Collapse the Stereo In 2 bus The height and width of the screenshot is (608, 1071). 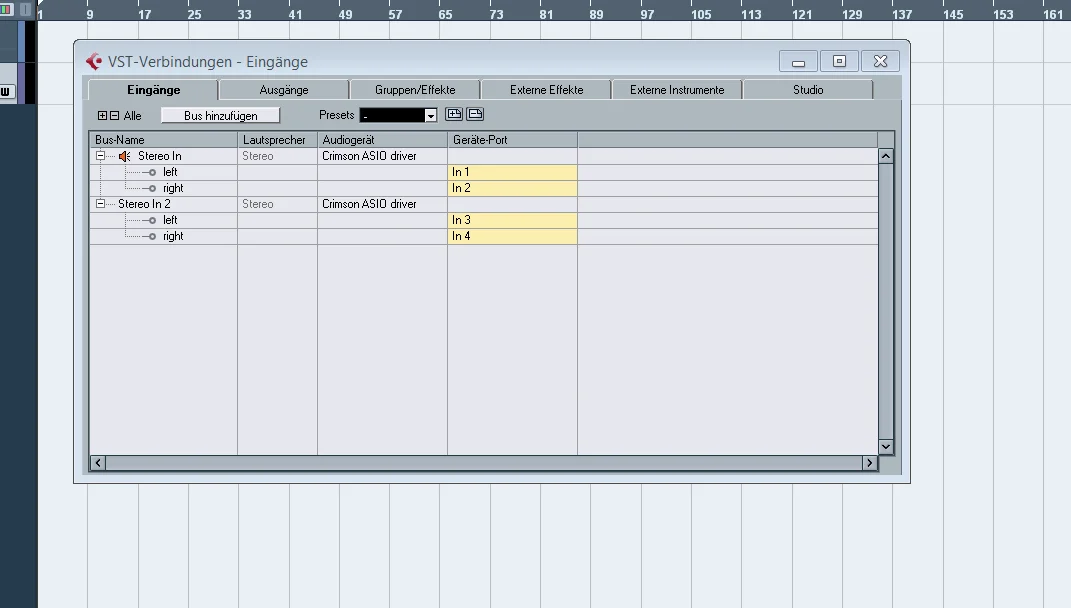[100, 204]
